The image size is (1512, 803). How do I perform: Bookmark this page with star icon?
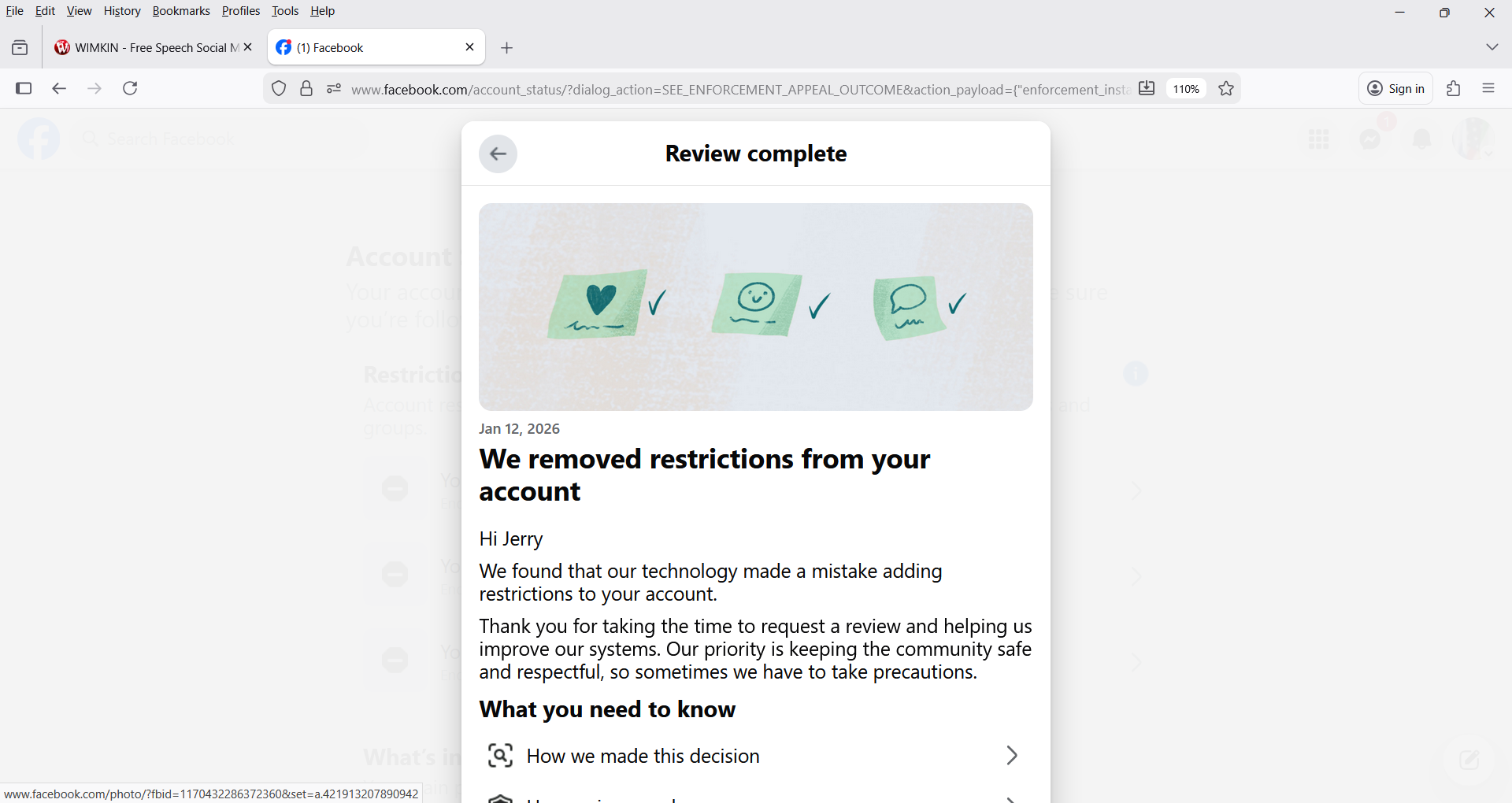1226,88
